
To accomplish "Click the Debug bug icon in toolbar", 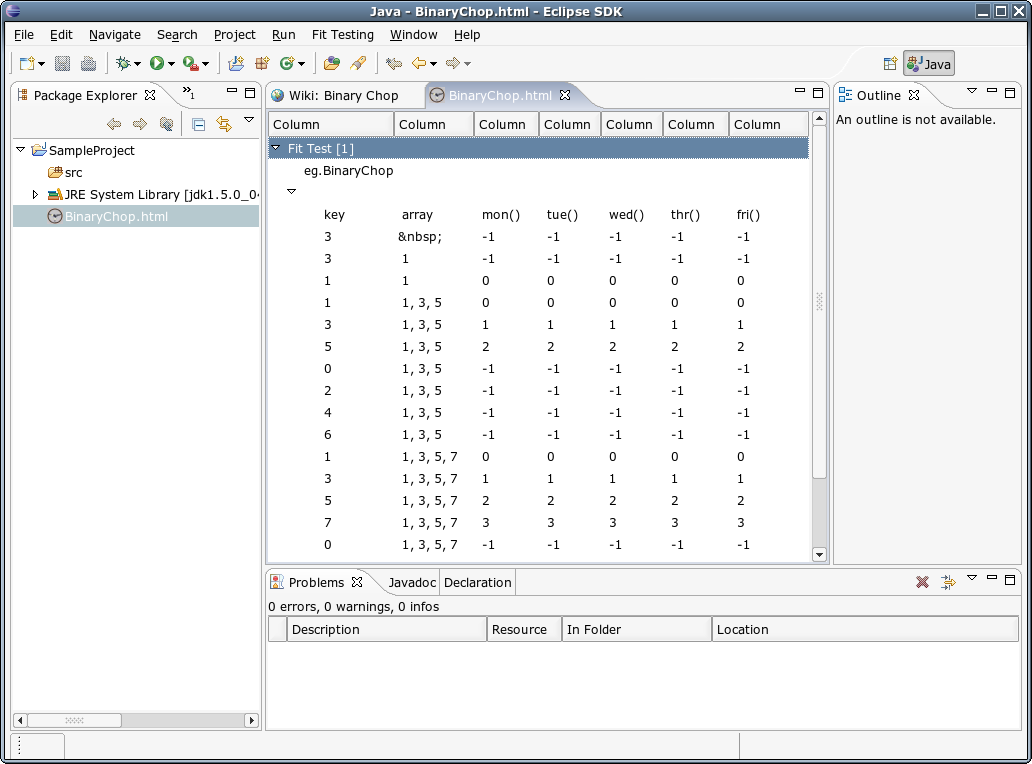I will 124,63.
